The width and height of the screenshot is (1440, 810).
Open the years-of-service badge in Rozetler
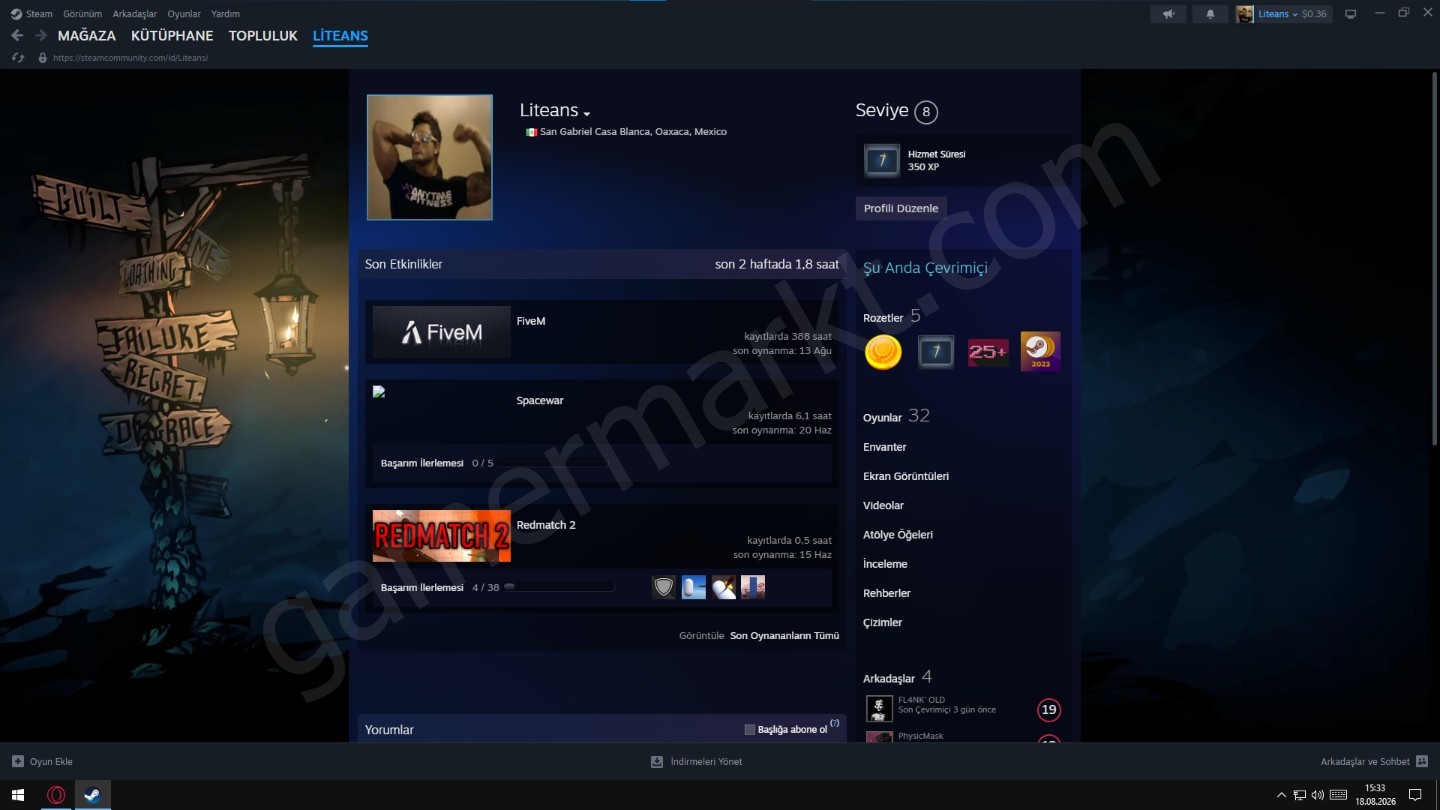(936, 352)
